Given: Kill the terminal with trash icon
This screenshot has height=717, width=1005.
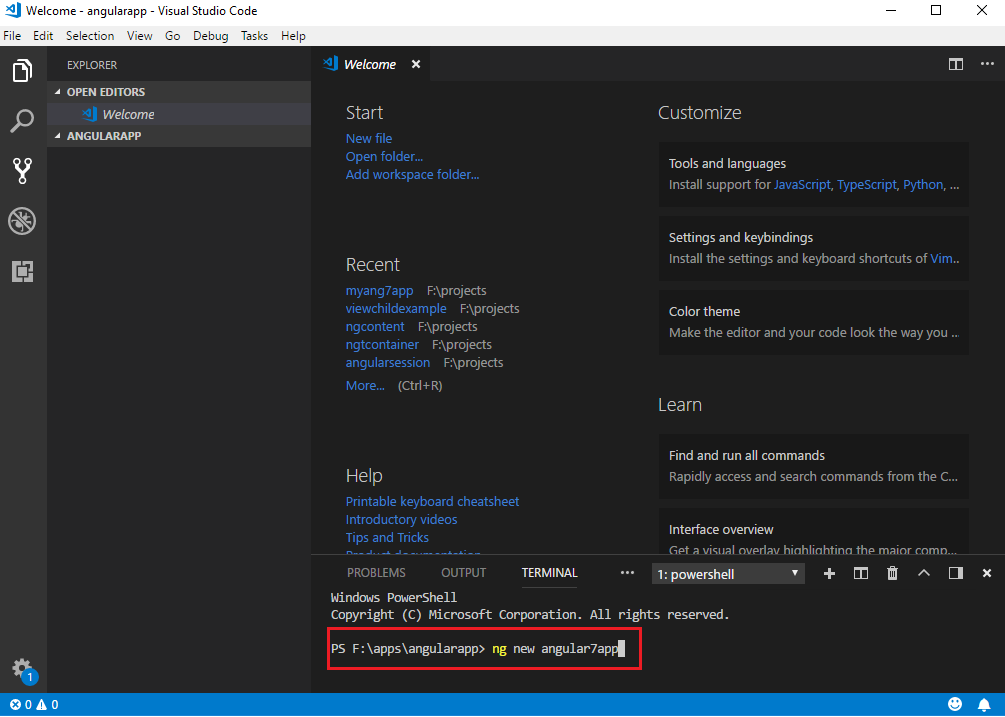Looking at the screenshot, I should [892, 573].
